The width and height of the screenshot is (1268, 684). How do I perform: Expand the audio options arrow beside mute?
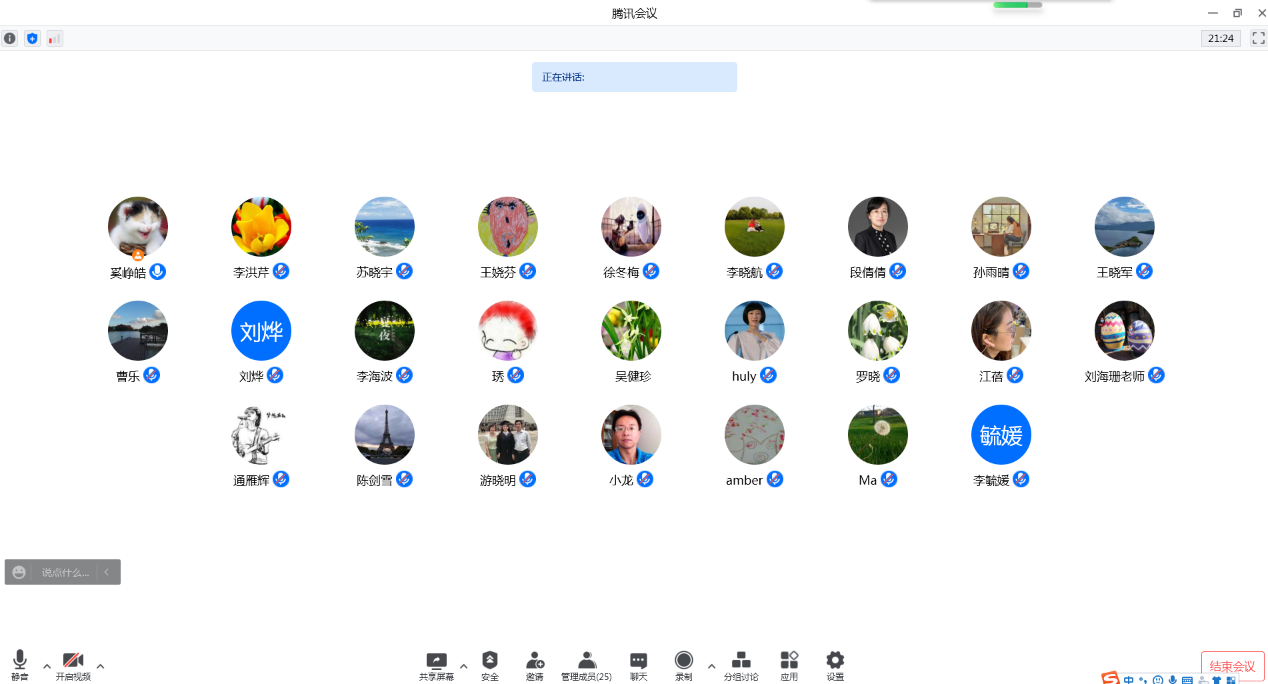click(x=46, y=666)
